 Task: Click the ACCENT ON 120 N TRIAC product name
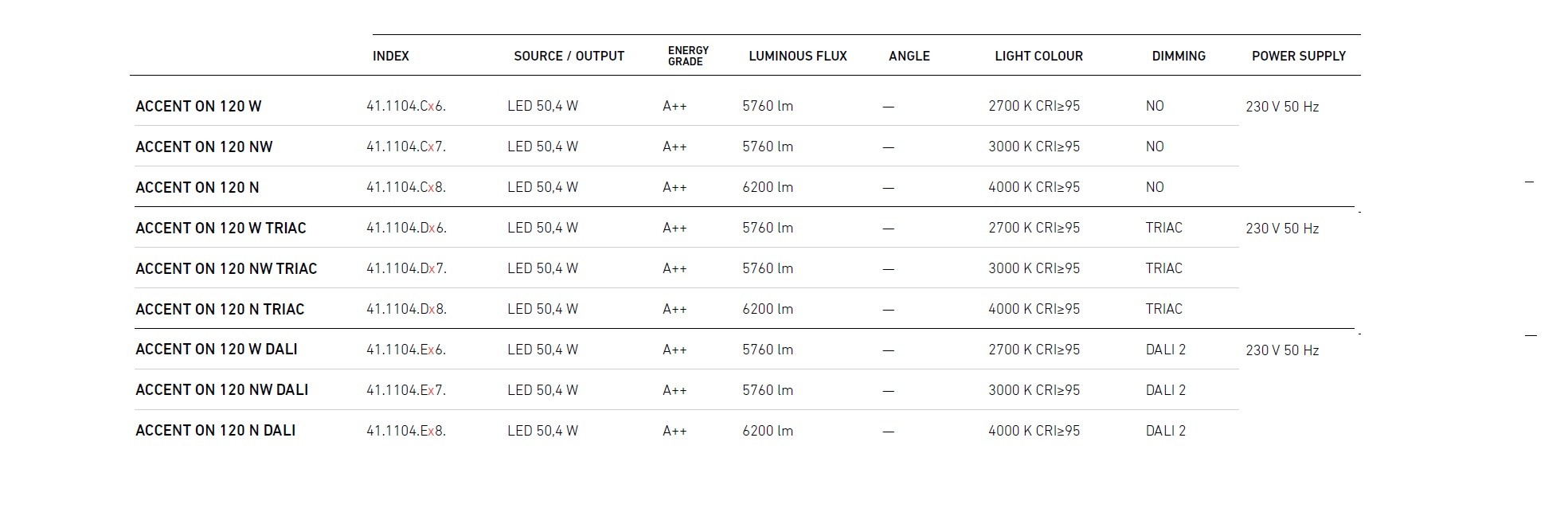point(220,309)
